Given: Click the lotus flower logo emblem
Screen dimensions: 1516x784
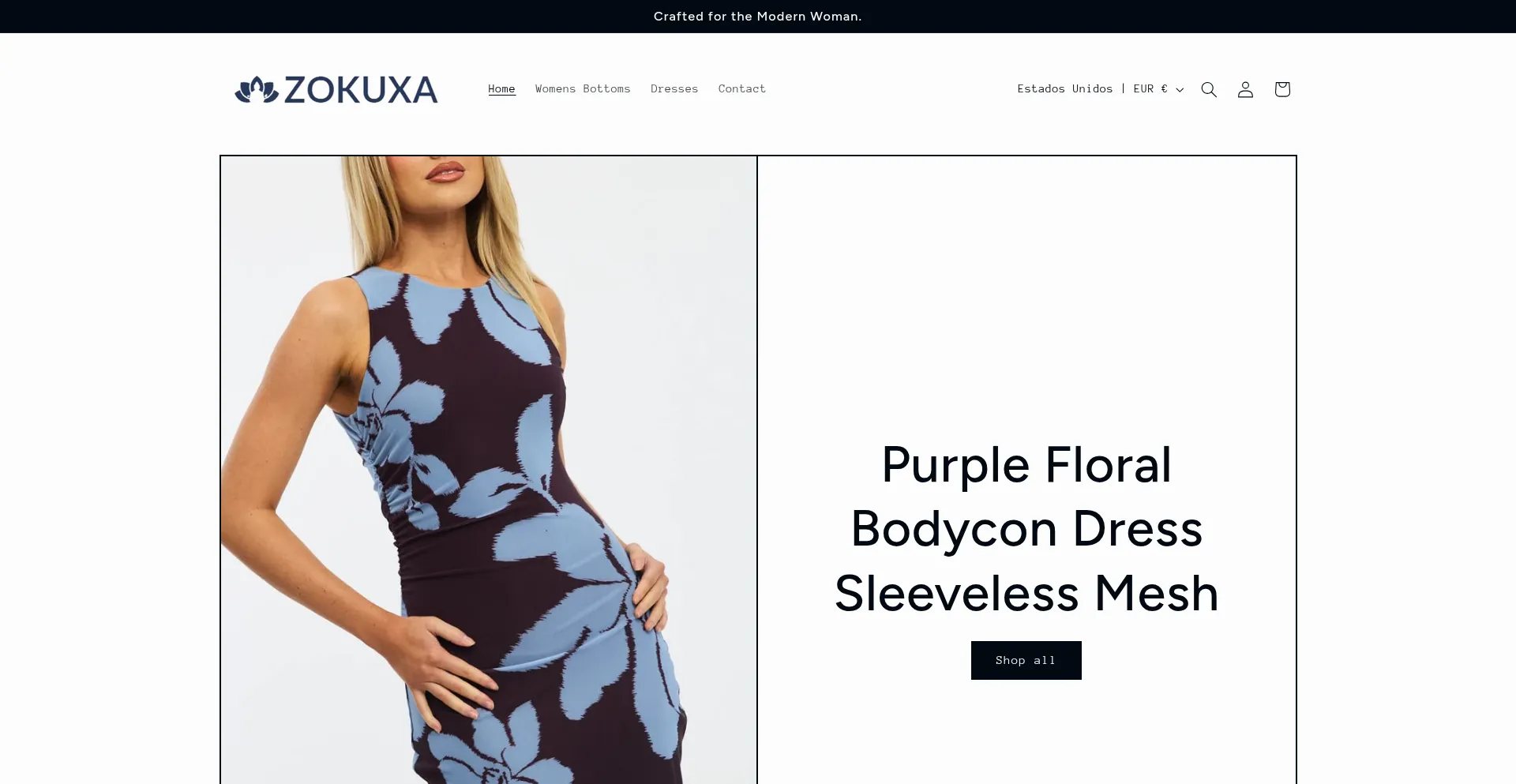Looking at the screenshot, I should tap(257, 90).
